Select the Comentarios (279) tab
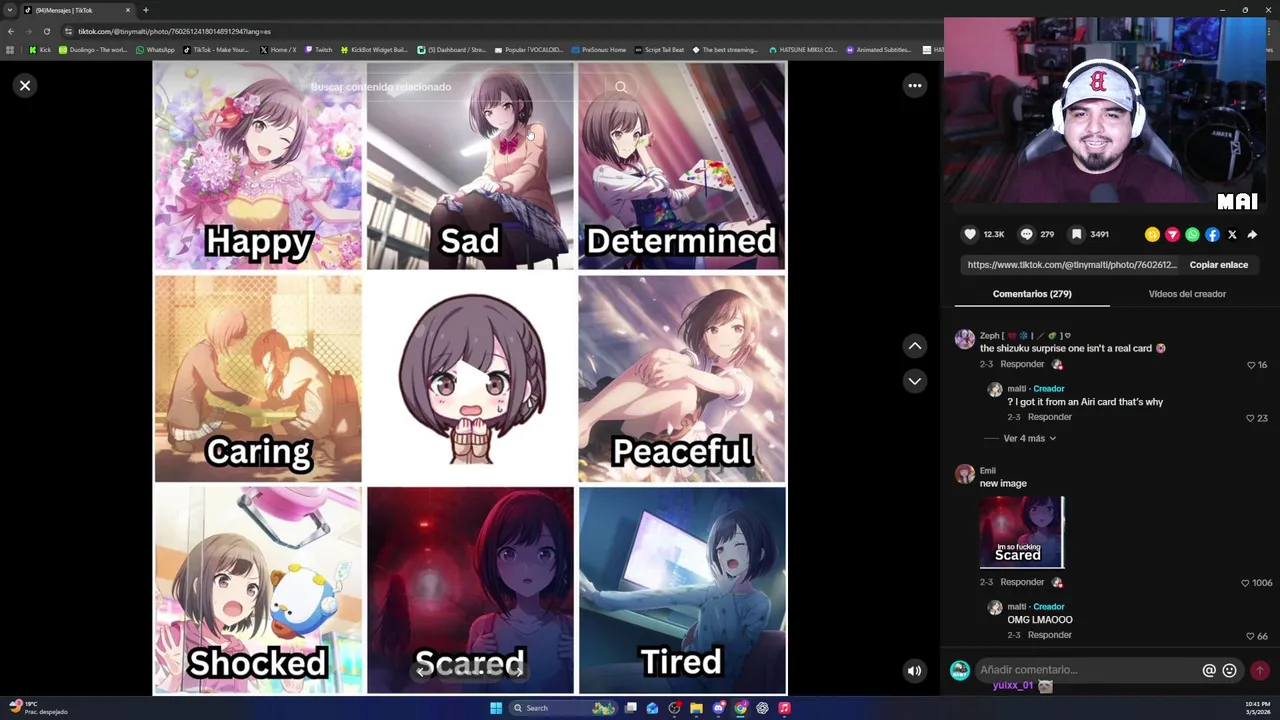 [1032, 294]
